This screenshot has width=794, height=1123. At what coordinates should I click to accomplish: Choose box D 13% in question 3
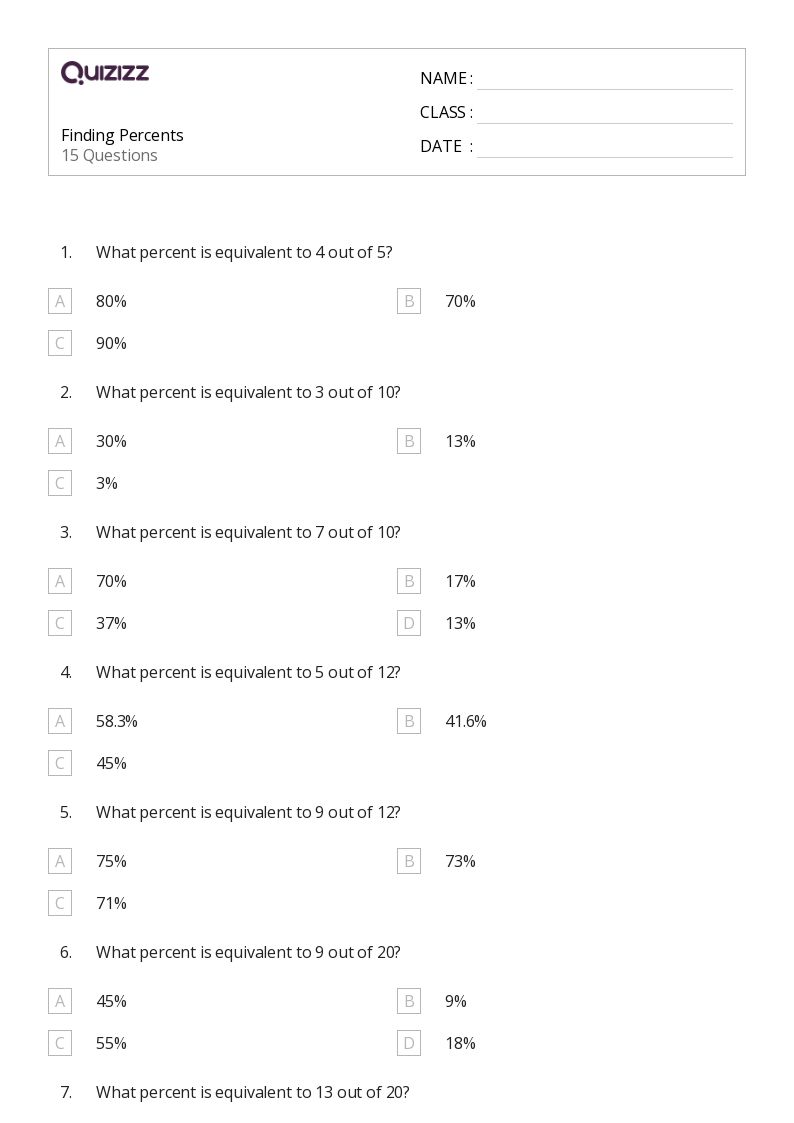tap(409, 623)
